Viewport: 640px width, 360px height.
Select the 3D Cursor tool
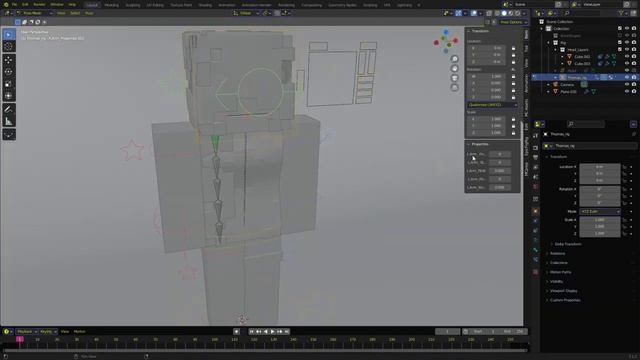[x=9, y=47]
